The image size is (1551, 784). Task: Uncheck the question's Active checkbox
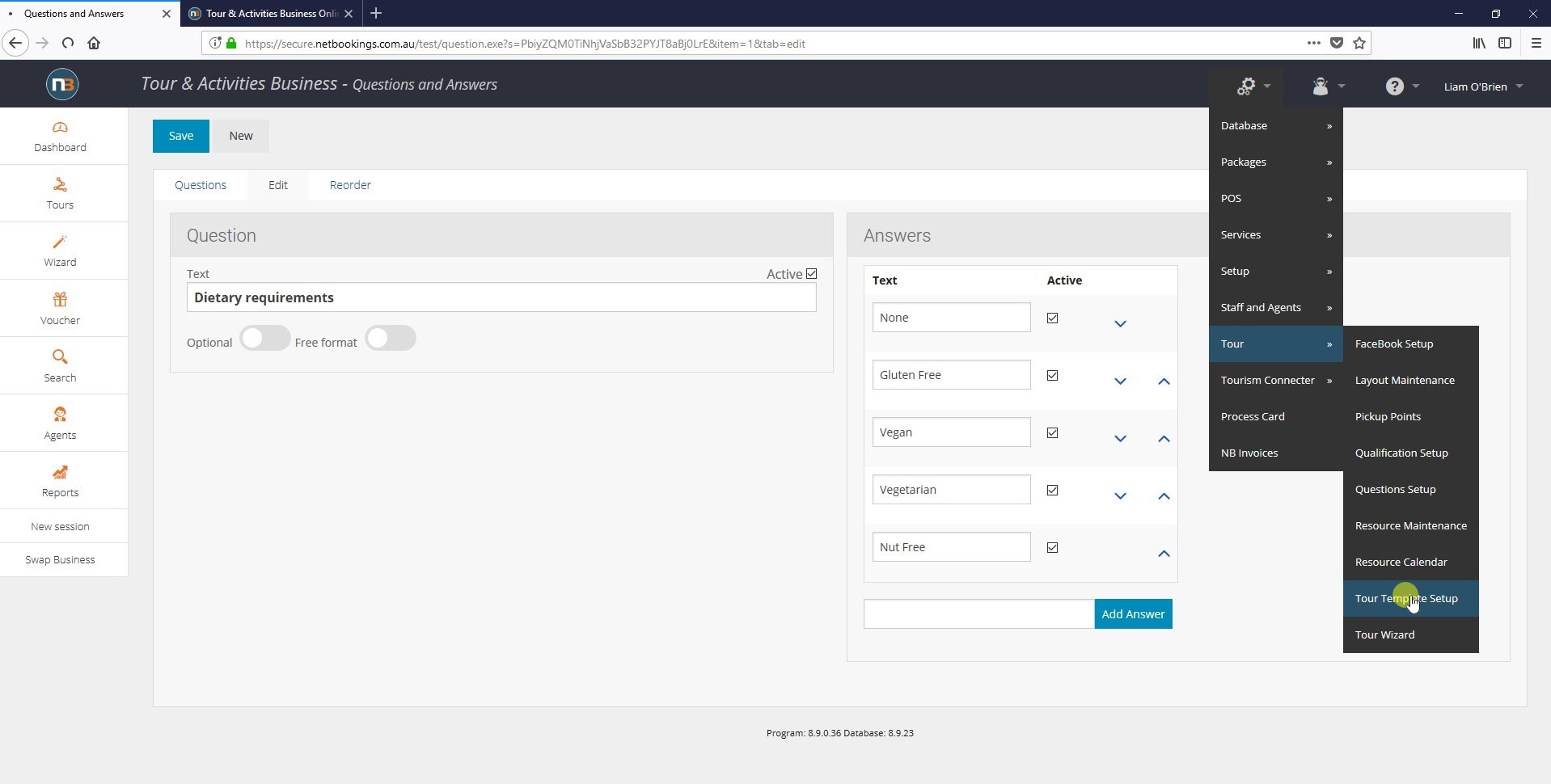[812, 274]
